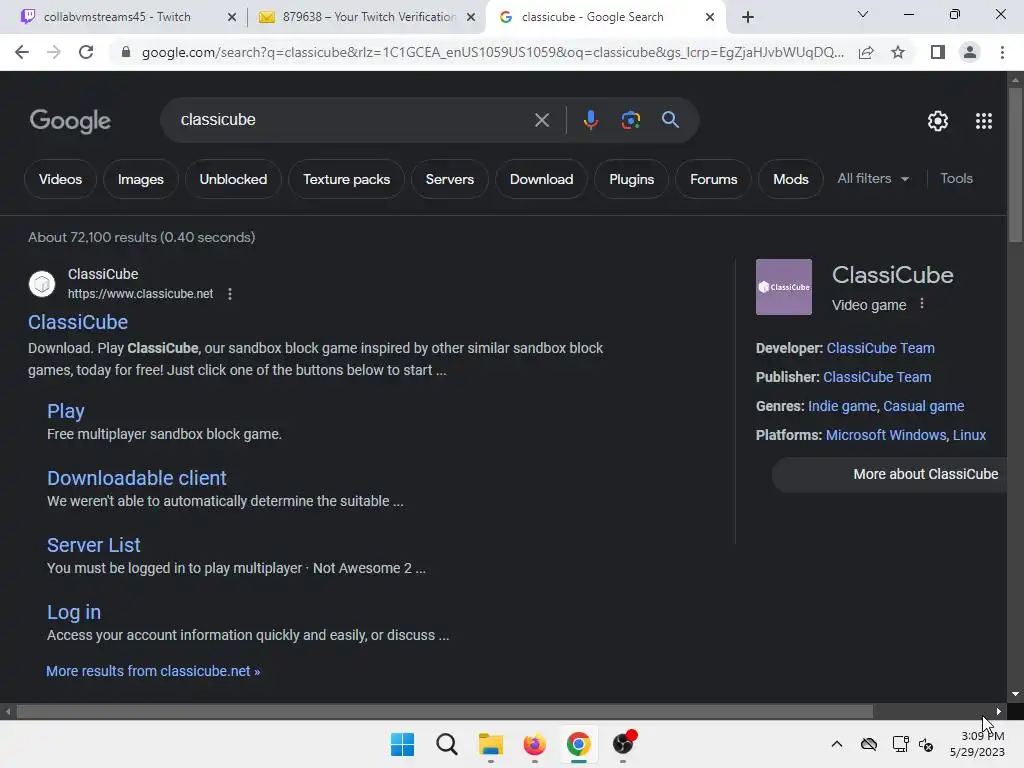Screen dimensions: 1024x768
Task: Expand the All filters dropdown
Action: (873, 178)
